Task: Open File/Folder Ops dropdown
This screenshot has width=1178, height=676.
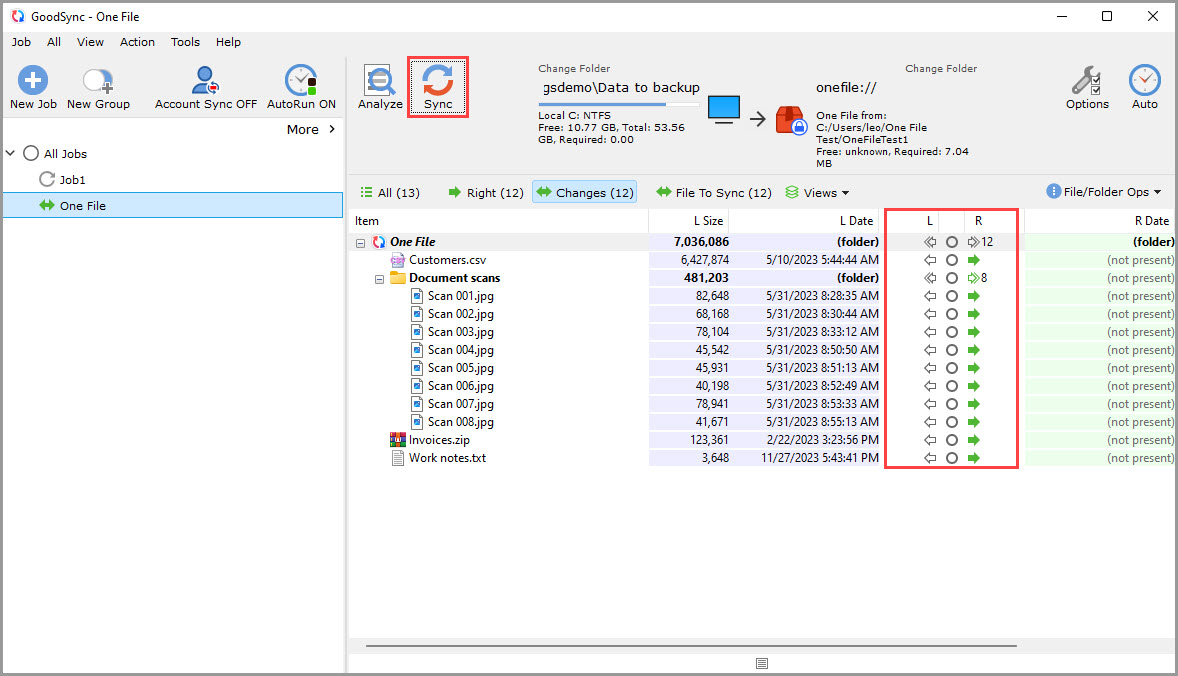Action: [x=1104, y=192]
